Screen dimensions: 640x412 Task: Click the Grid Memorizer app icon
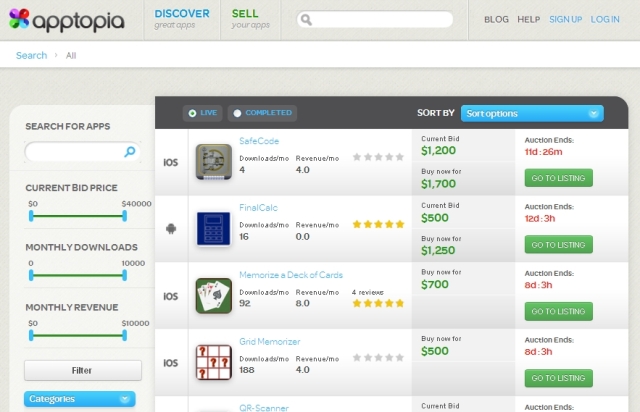213,362
